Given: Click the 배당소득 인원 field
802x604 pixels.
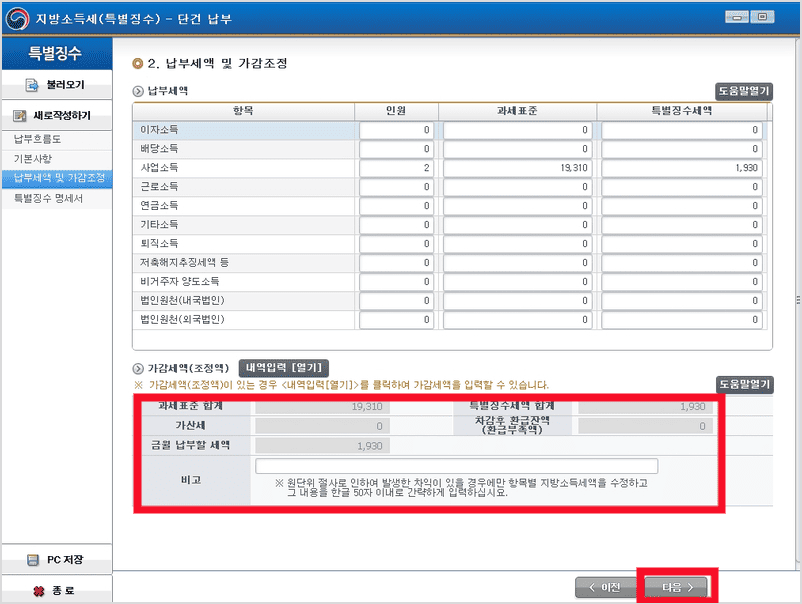Looking at the screenshot, I should pyautogui.click(x=395, y=150).
